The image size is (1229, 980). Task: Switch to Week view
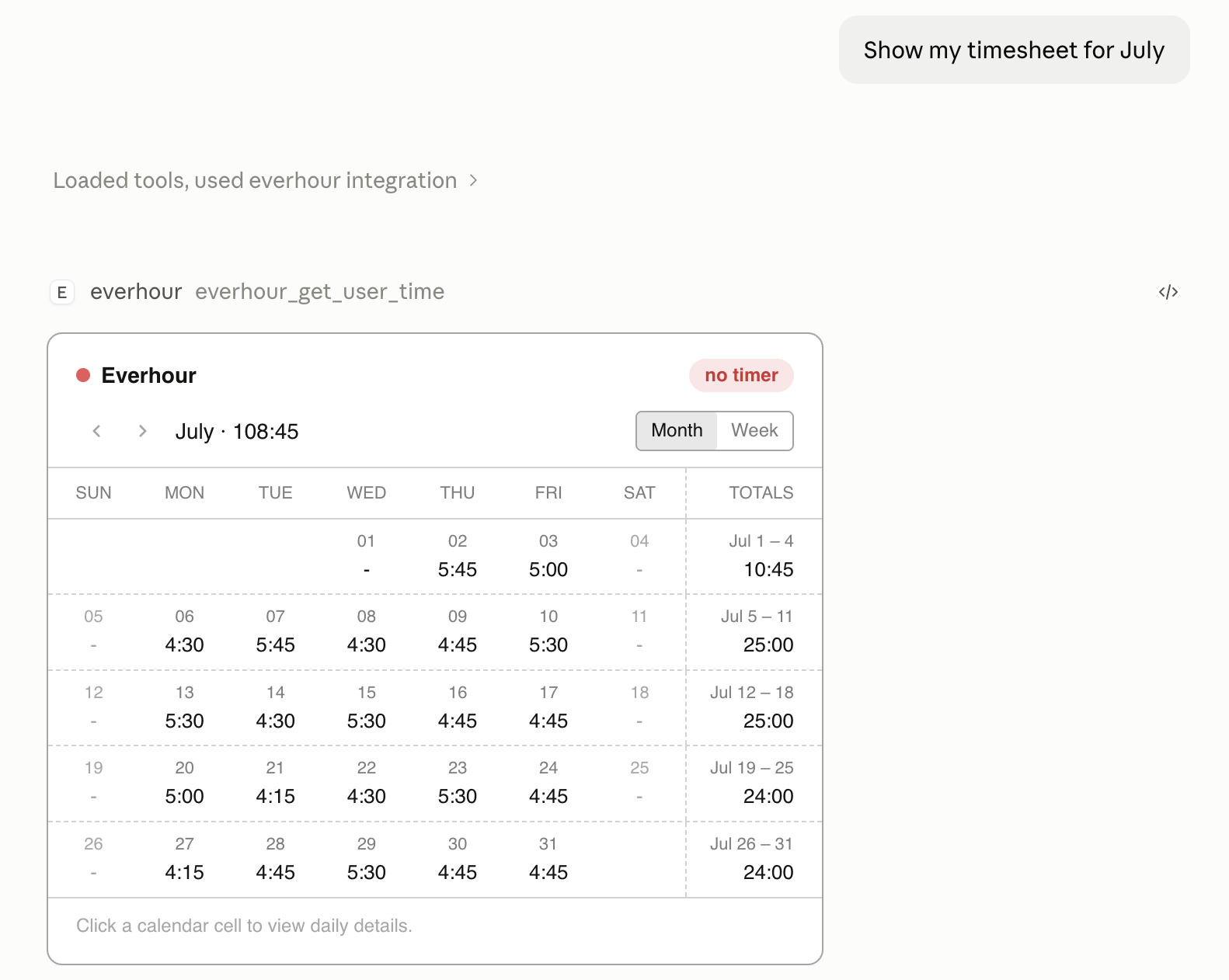click(x=754, y=431)
